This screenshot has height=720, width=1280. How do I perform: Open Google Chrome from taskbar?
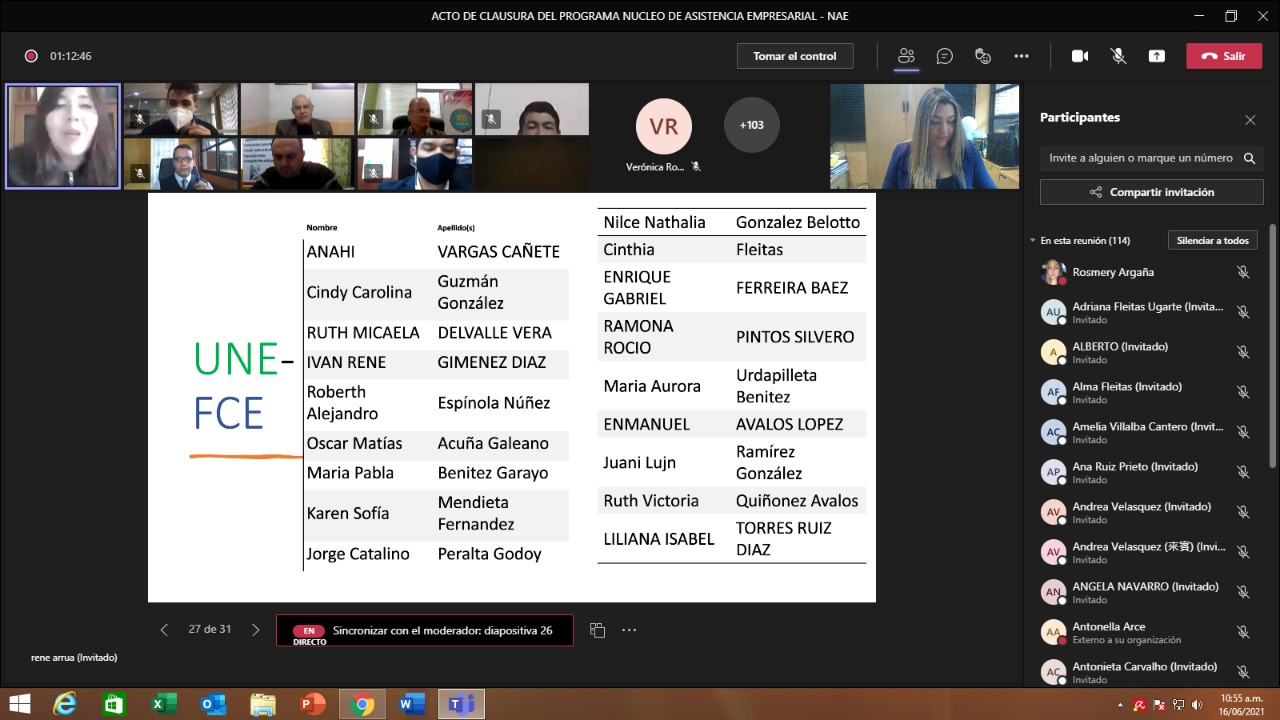362,704
